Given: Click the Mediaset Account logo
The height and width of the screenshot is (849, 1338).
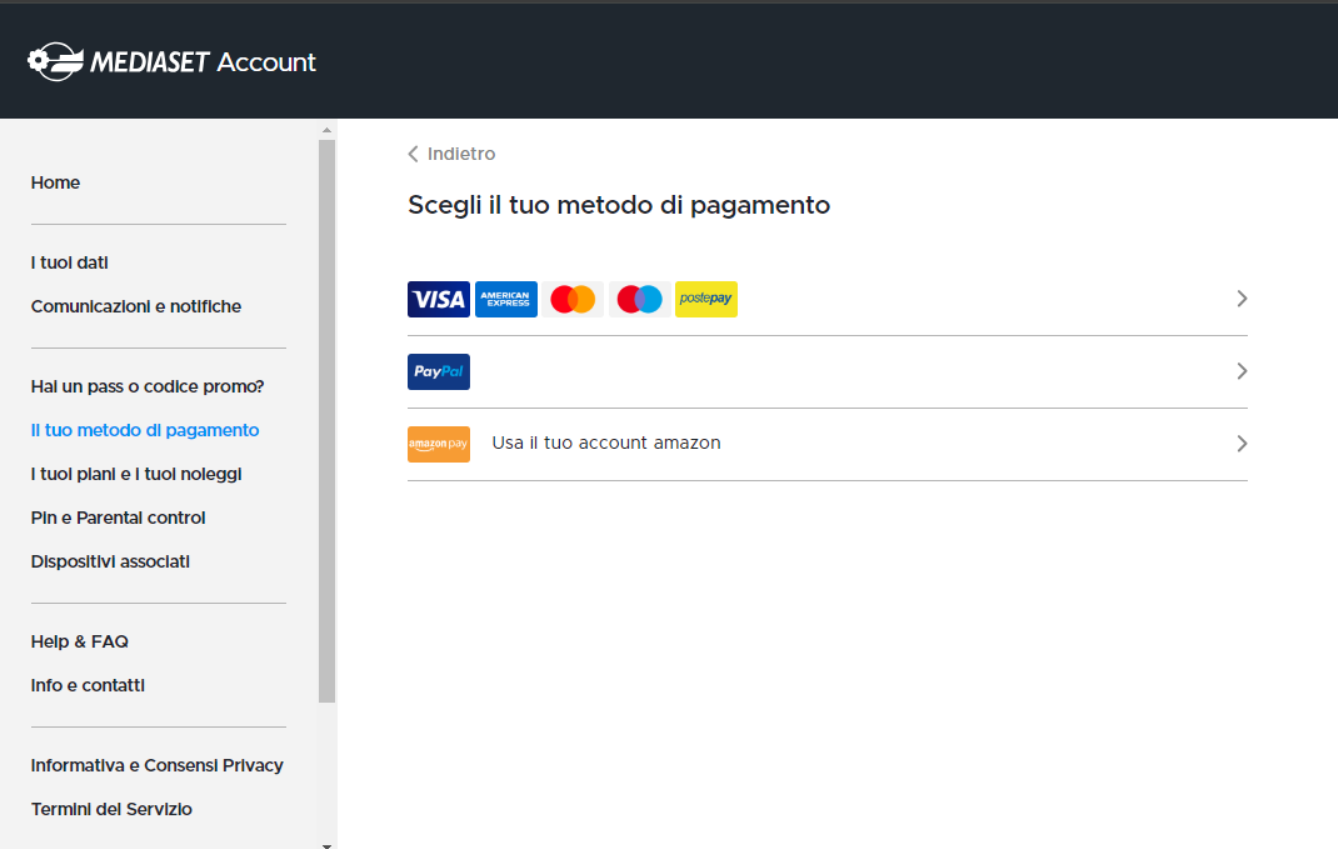Looking at the screenshot, I should click(171, 62).
